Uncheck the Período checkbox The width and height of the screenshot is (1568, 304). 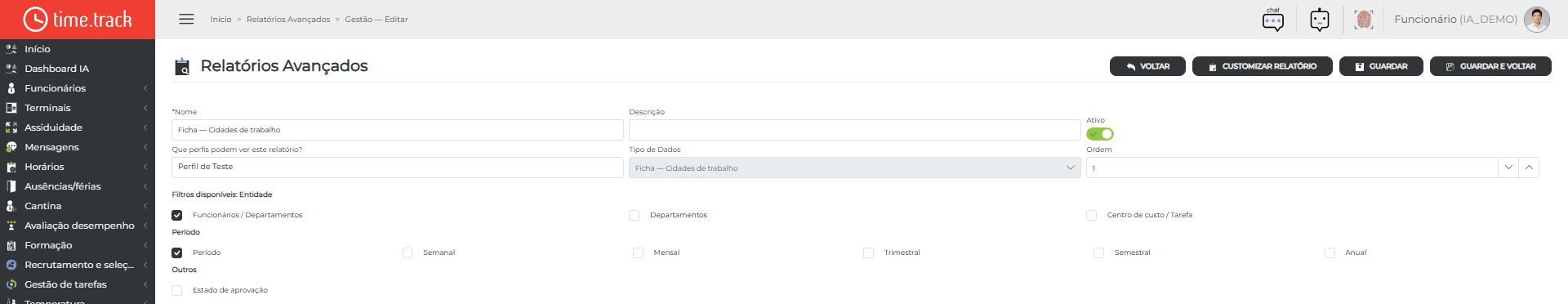[x=177, y=253]
